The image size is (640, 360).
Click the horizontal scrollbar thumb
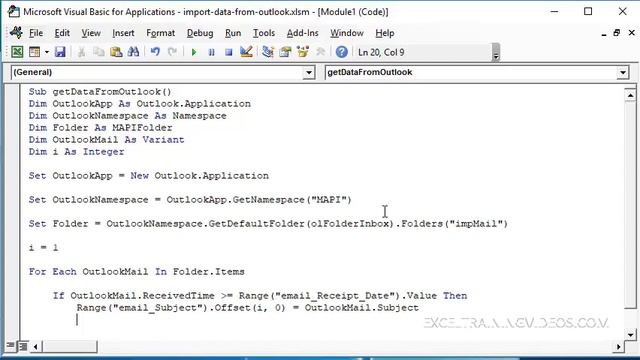[x=69, y=347]
